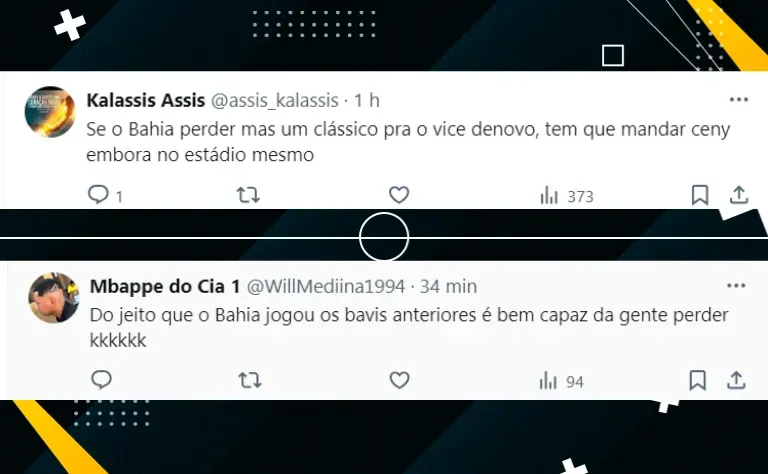Like the tweet about bavis anteriores
The width and height of the screenshot is (768, 474).
coord(399,380)
